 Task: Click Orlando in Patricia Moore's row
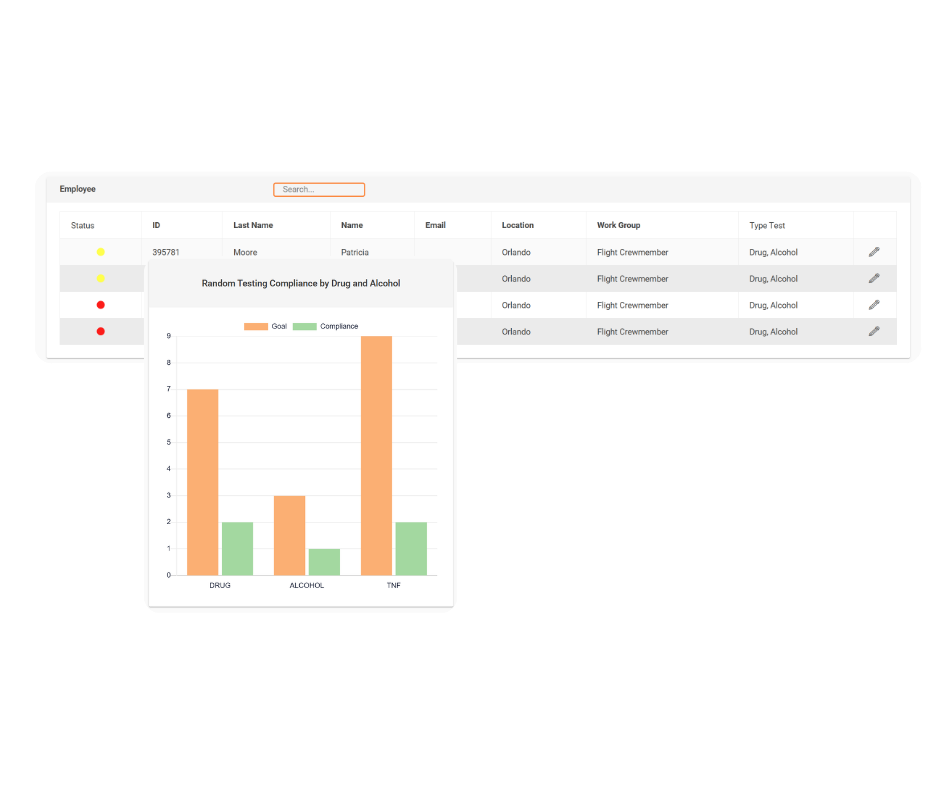(x=516, y=252)
